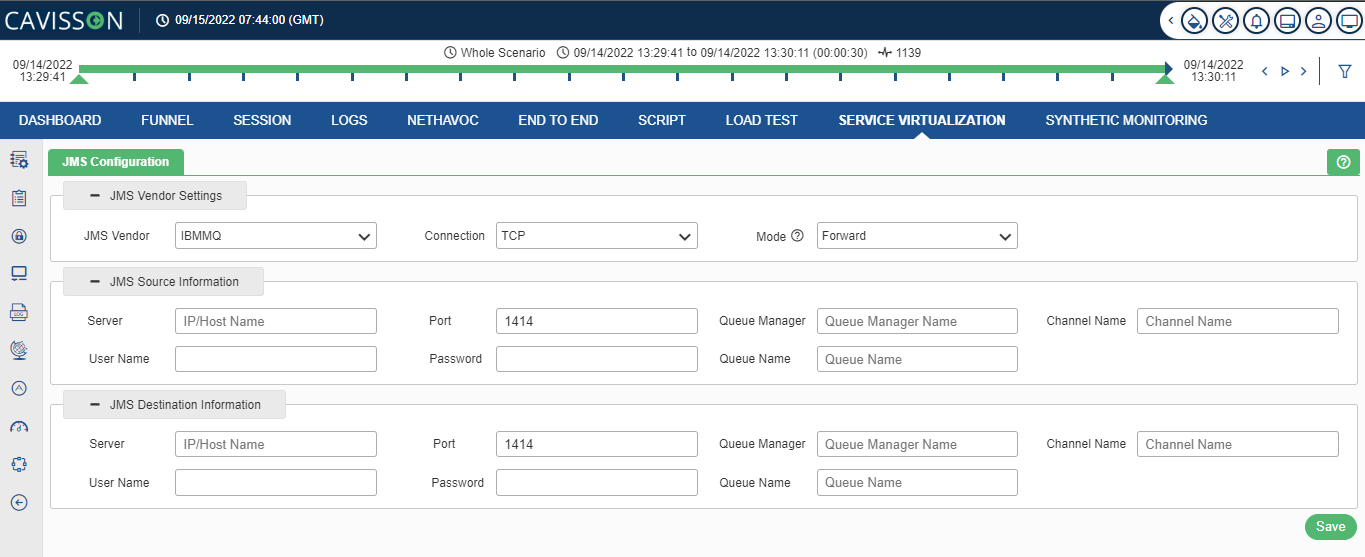Step timeline forward with next arrow

point(1304,71)
